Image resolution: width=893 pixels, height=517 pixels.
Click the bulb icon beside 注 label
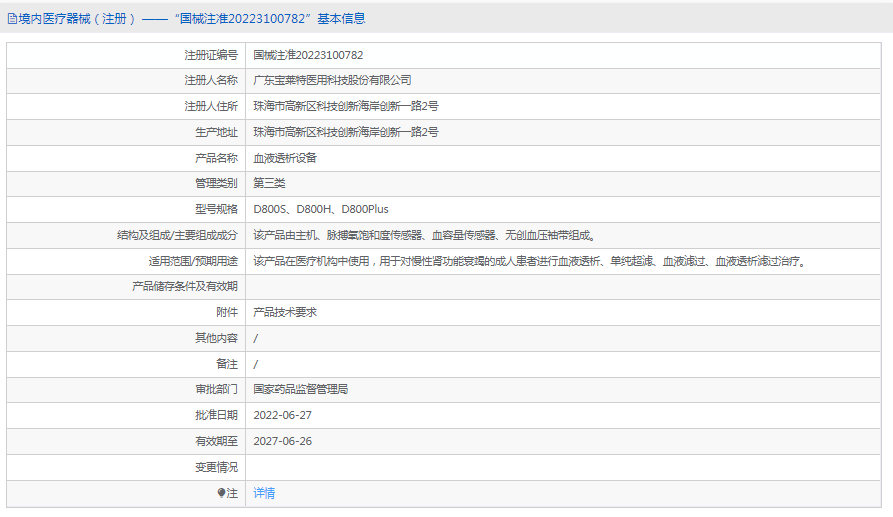[221, 493]
